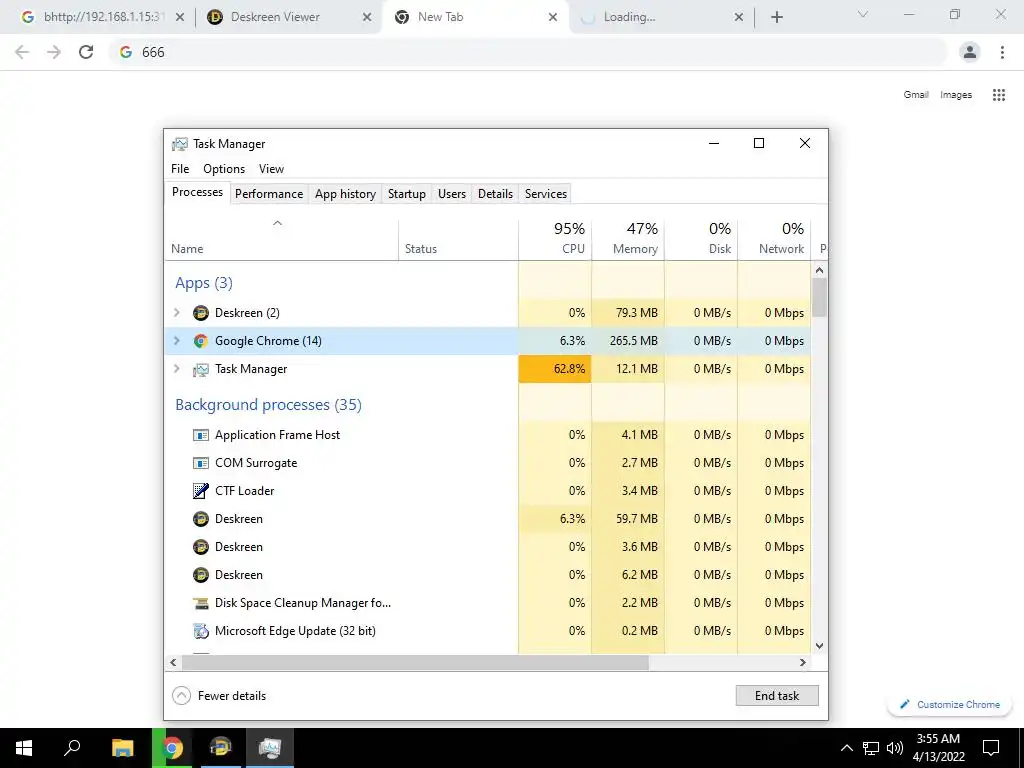
Task: Close the Loading tab
Action: (739, 18)
